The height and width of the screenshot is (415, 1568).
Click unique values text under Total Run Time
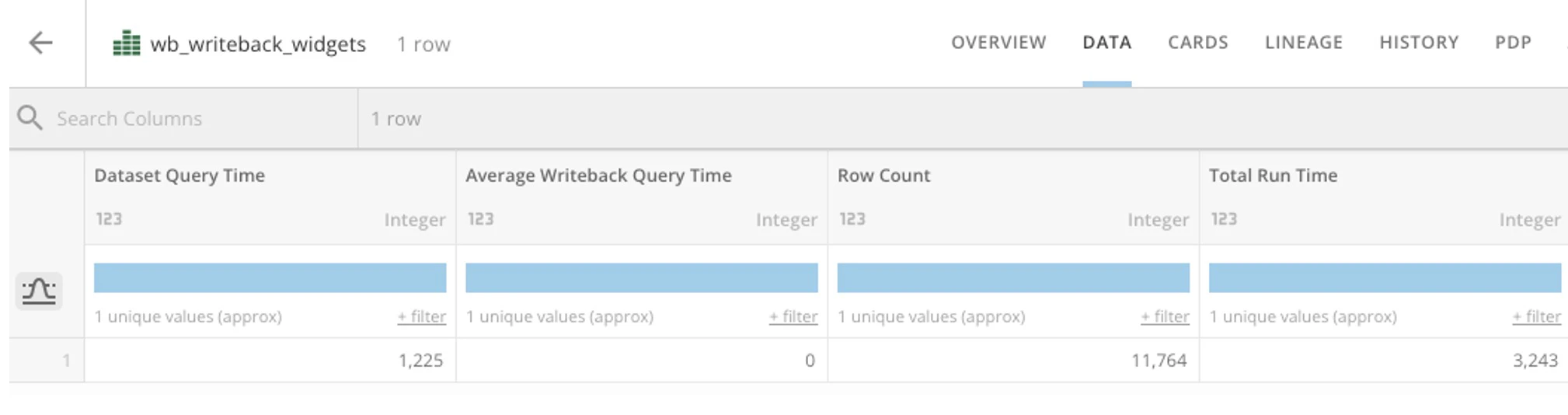1303,316
